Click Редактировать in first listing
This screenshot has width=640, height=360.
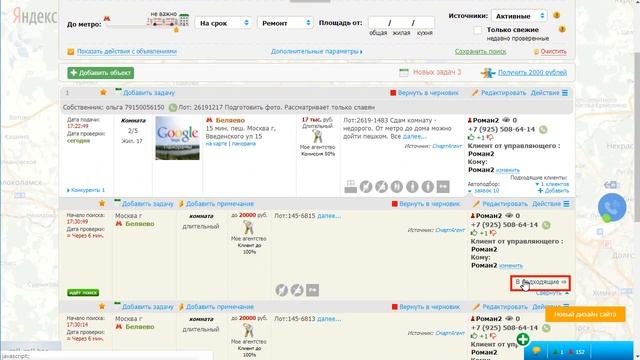coord(503,93)
